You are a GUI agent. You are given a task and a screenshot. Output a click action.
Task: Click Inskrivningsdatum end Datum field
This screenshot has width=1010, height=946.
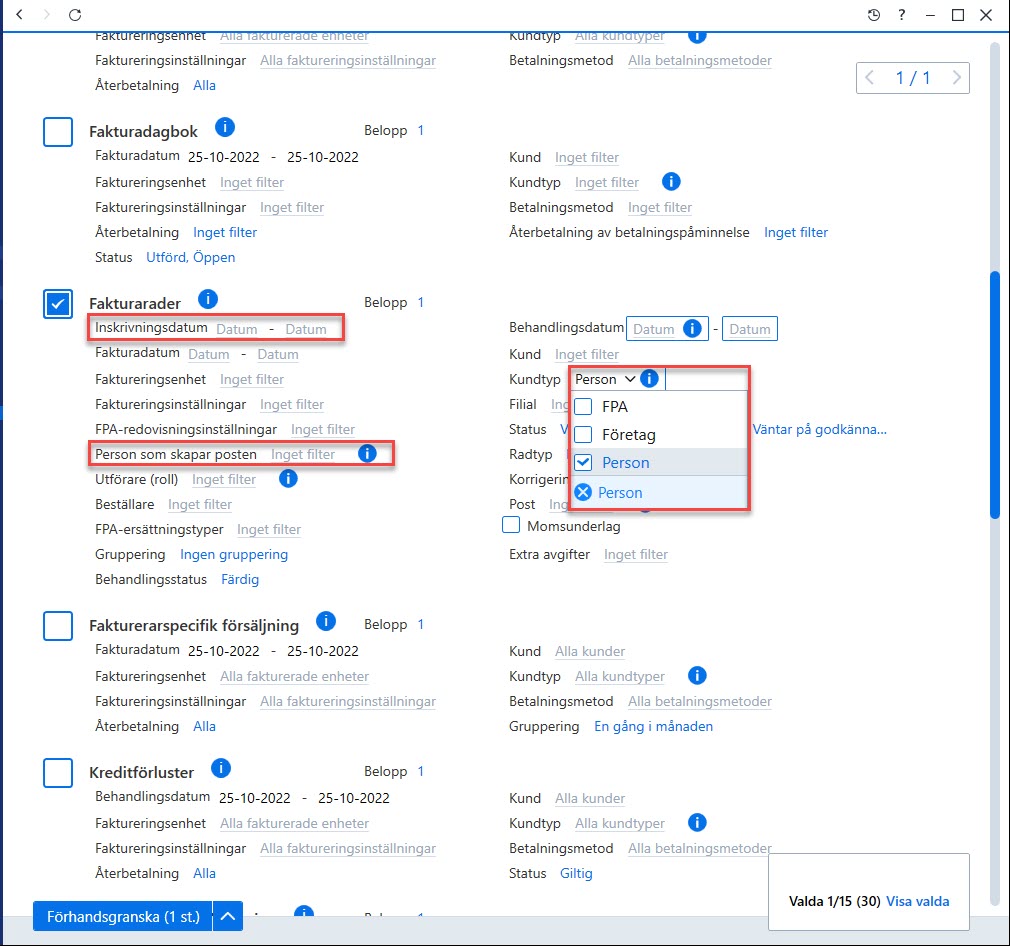coord(306,329)
